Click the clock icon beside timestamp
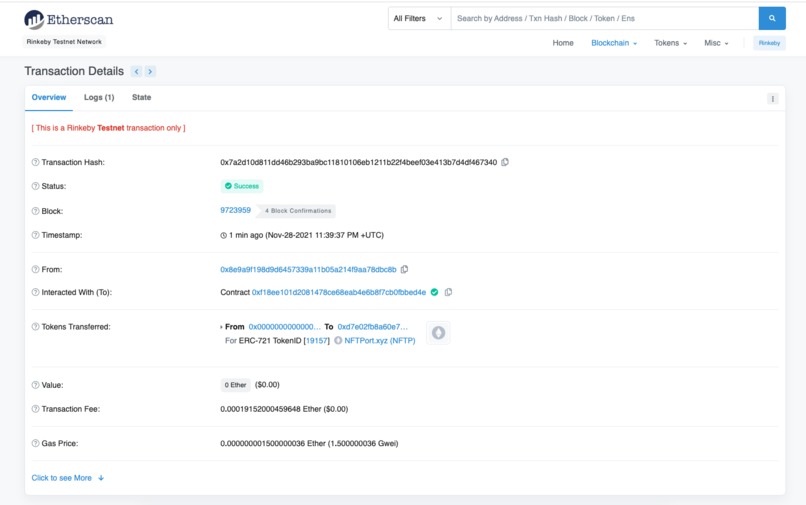Image resolution: width=806 pixels, height=505 pixels. click(224, 236)
